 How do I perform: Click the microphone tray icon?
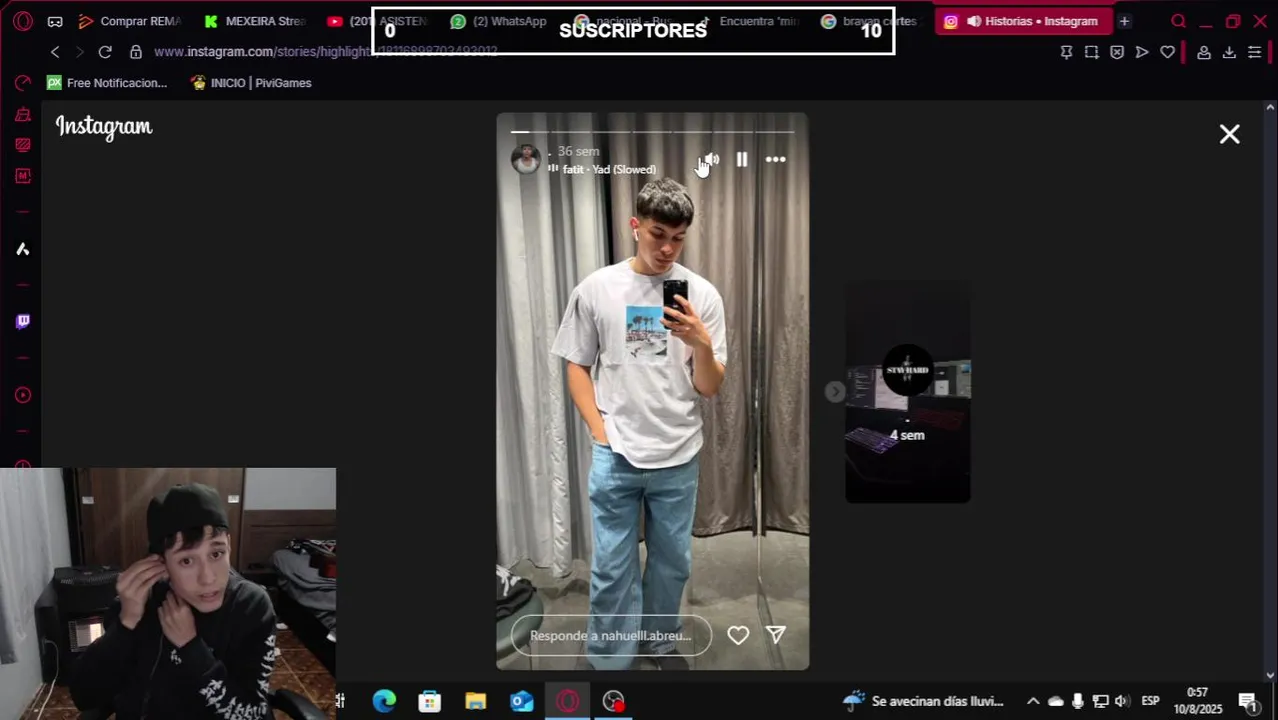pyautogui.click(x=1078, y=701)
